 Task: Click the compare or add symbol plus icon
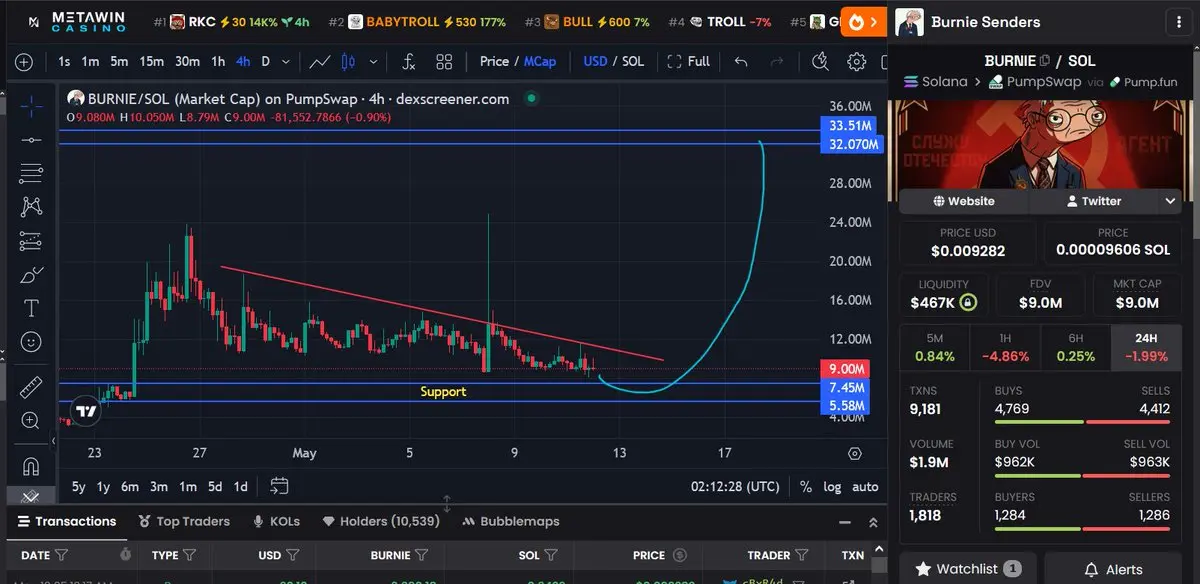click(24, 62)
